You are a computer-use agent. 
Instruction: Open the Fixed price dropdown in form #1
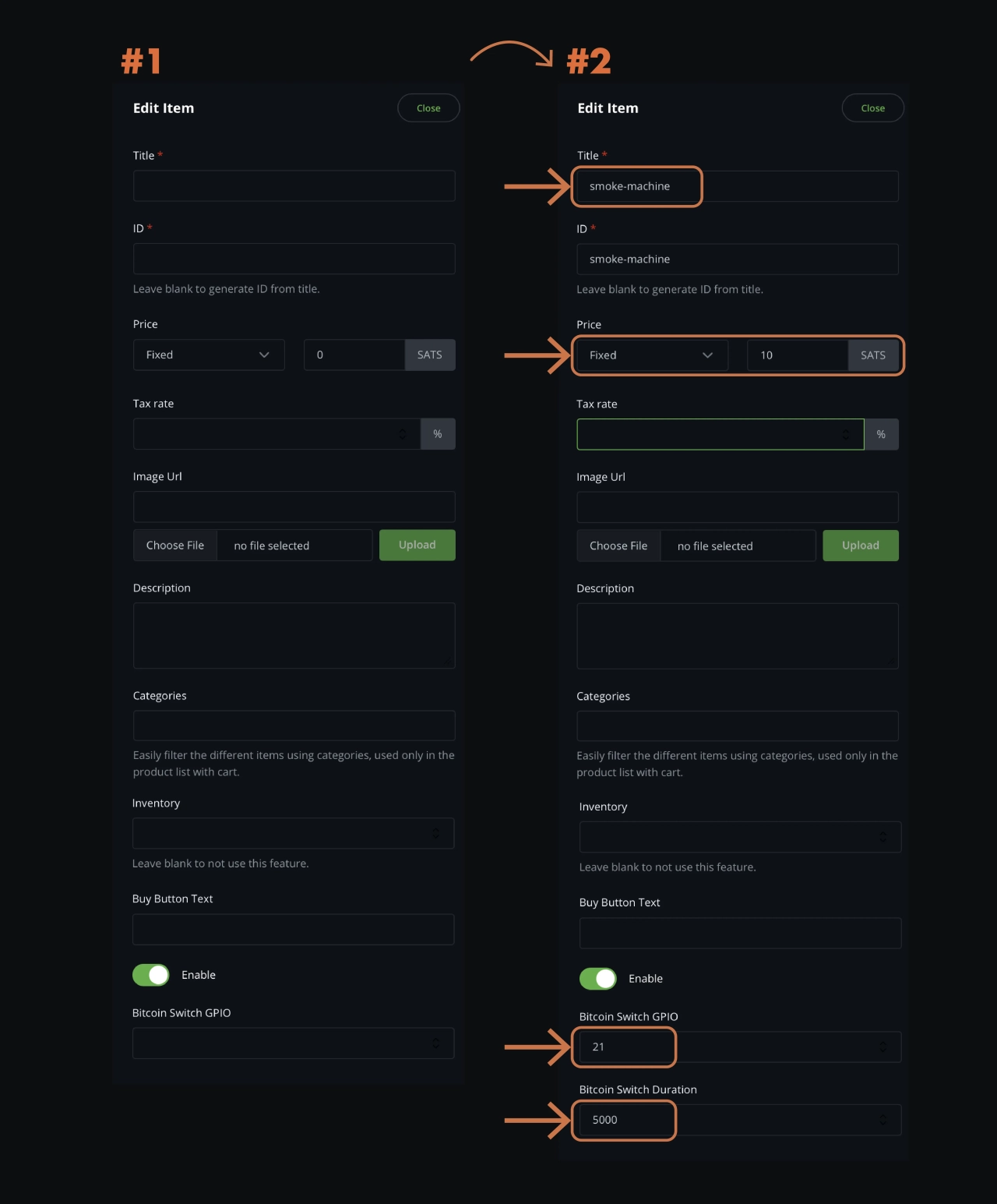208,355
